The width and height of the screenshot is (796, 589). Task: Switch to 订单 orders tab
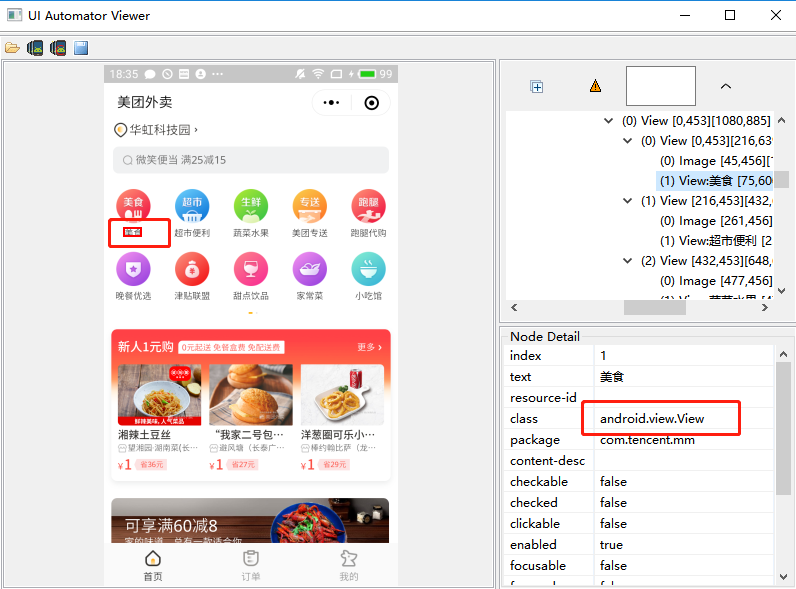pyautogui.click(x=251, y=565)
